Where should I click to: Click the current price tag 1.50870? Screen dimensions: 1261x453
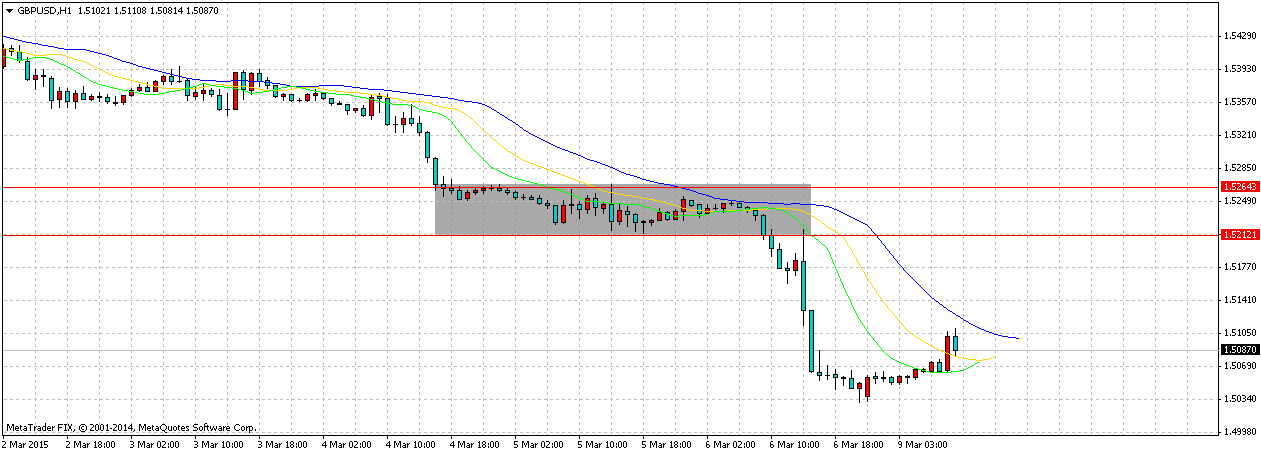click(1238, 350)
